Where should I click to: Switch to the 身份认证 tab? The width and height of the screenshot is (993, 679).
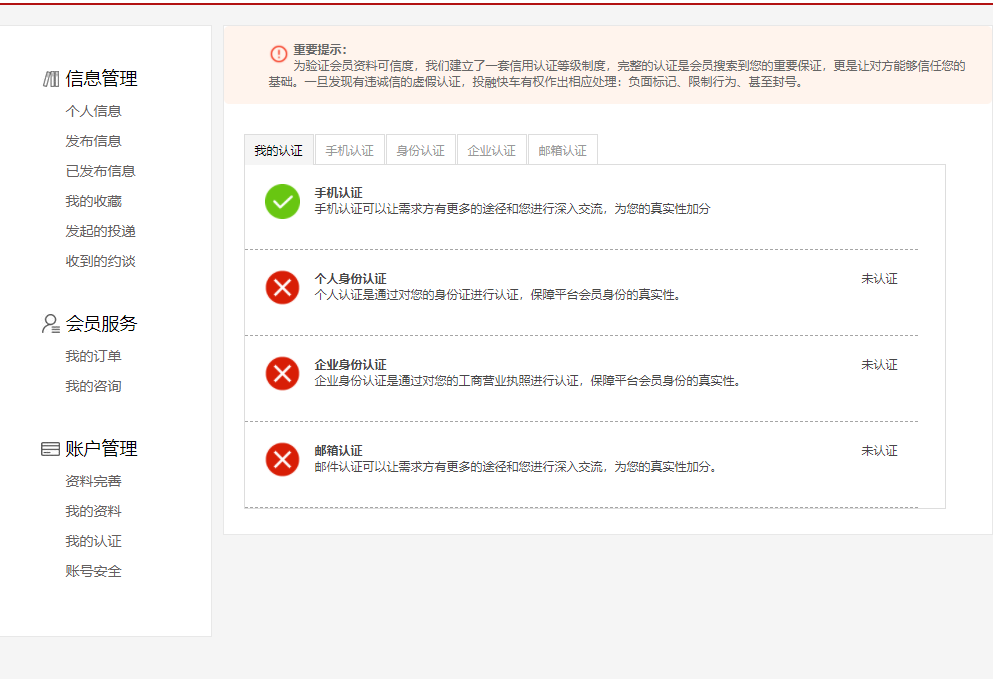(419, 148)
